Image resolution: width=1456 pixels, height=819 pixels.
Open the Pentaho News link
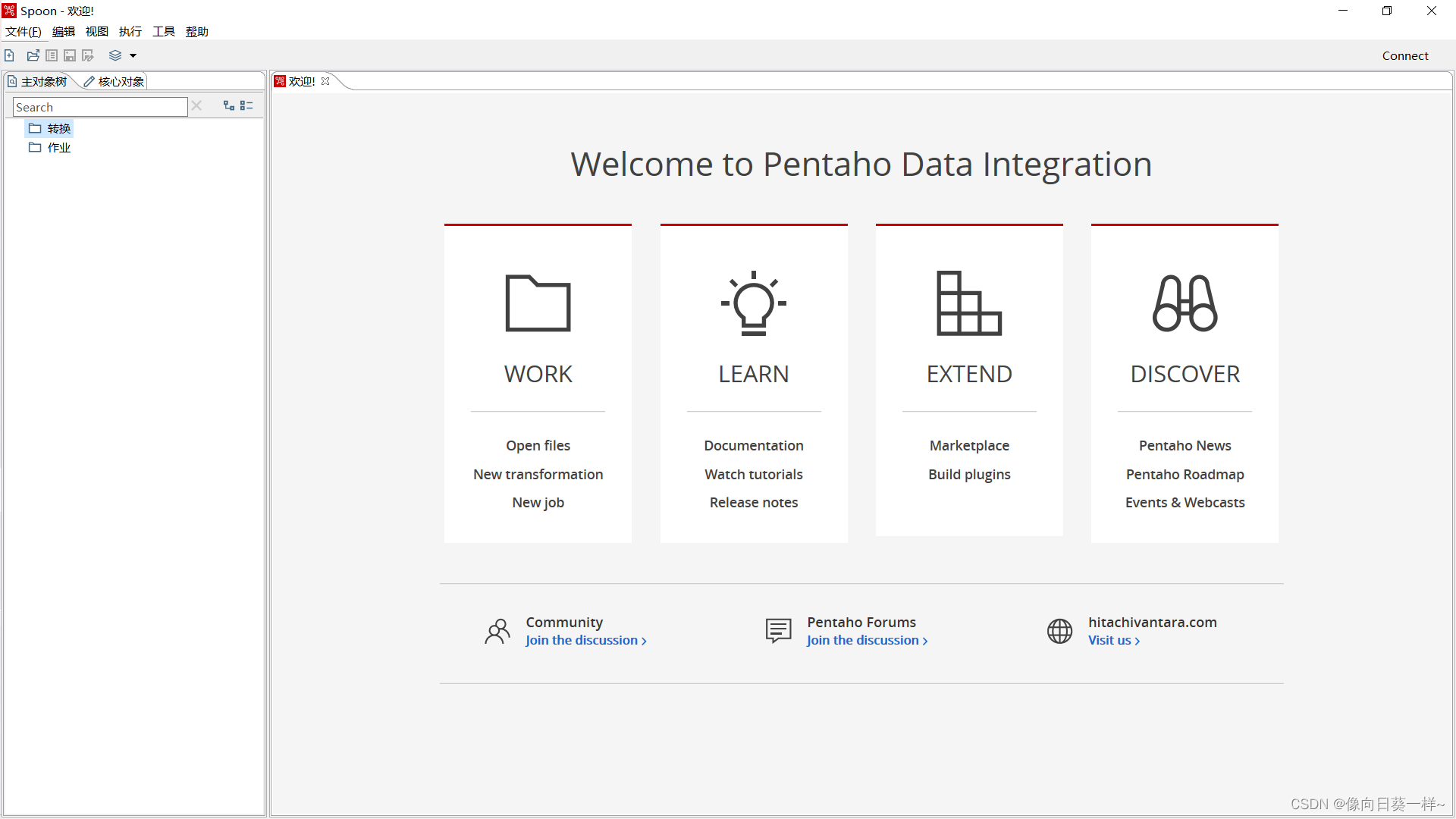coord(1185,445)
